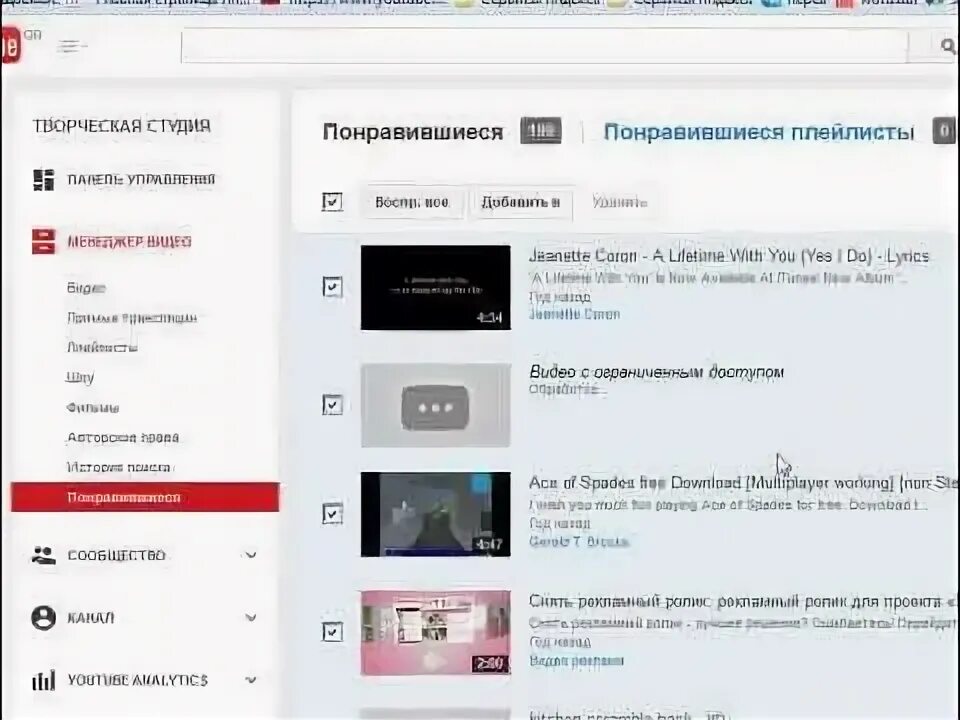Open the Jeanette Coron channel link
Viewport: 960px width, 720px height.
pyautogui.click(x=574, y=314)
